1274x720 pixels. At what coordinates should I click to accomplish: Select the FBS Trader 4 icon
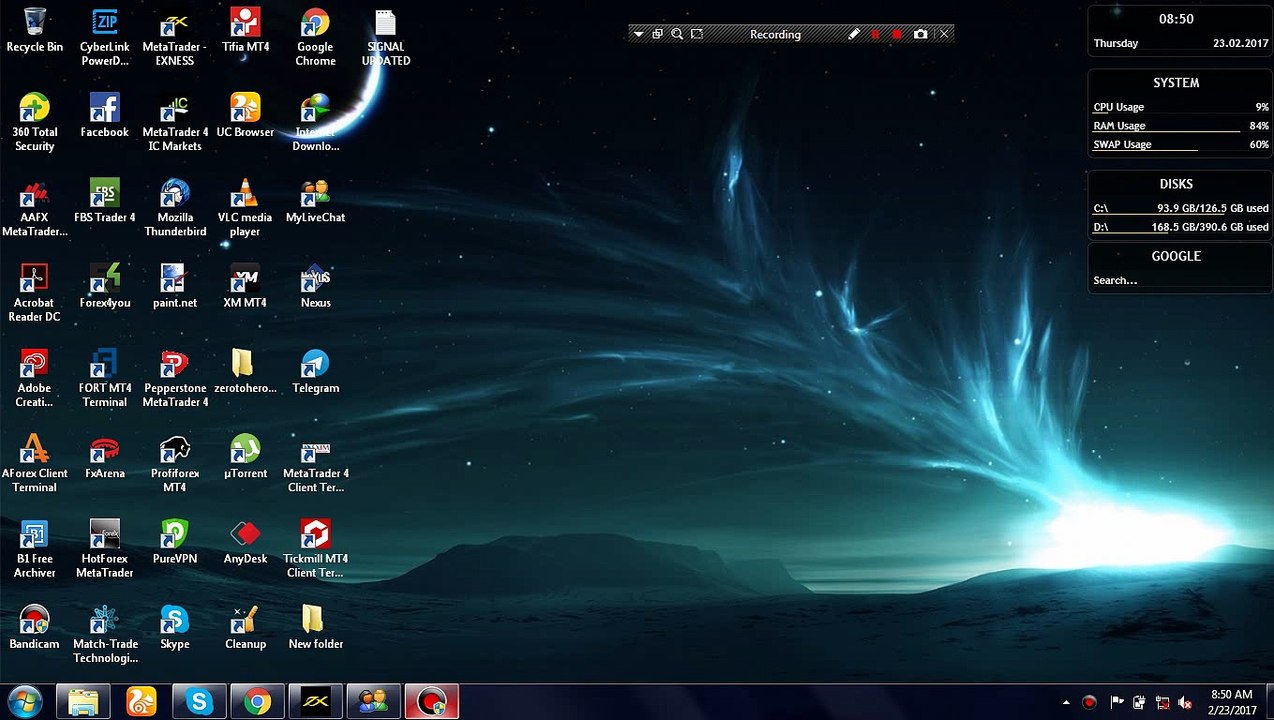click(x=104, y=201)
